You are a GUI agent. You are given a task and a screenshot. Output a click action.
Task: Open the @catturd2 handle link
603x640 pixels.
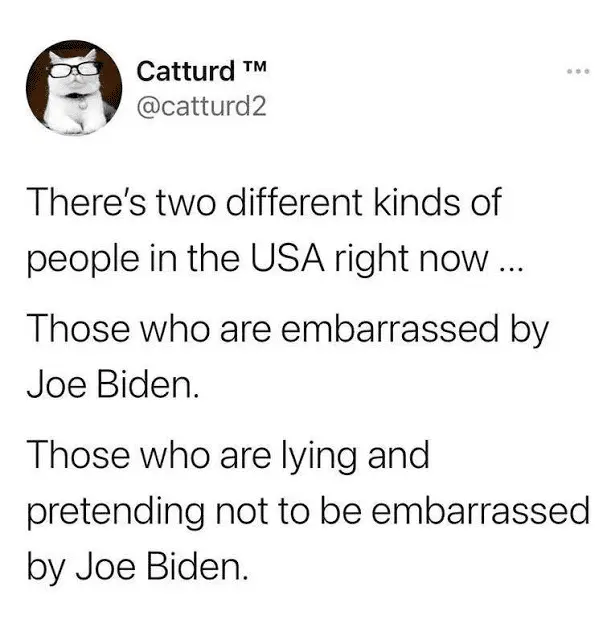click(x=202, y=107)
